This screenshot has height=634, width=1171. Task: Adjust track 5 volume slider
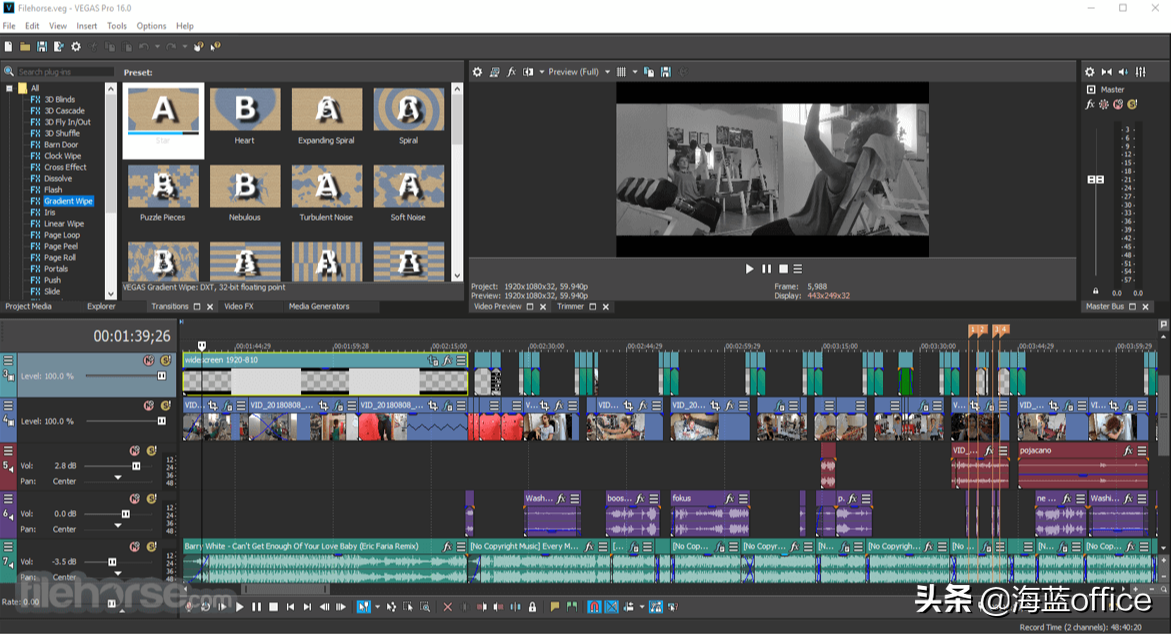(136, 466)
